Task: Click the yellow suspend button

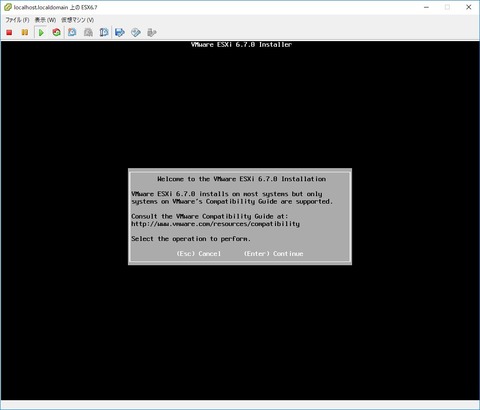Action: tap(25, 33)
